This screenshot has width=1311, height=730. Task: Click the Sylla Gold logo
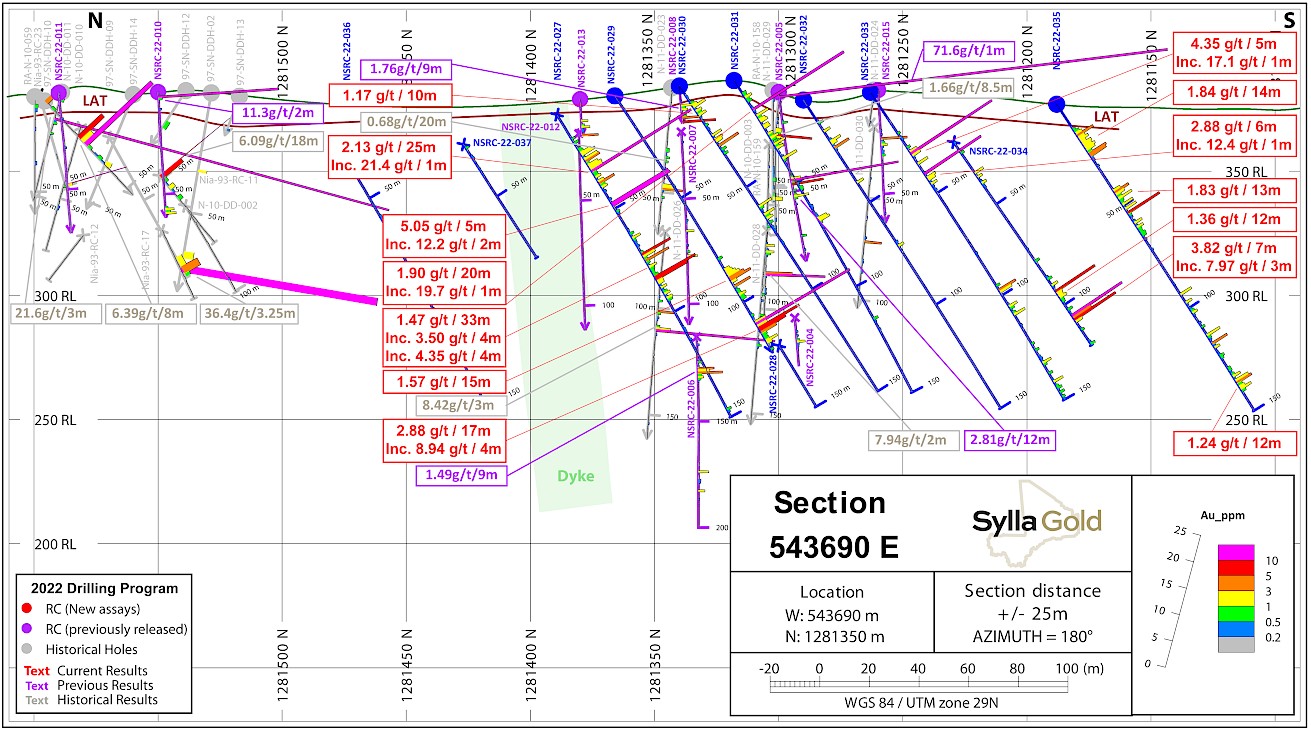[x=1037, y=521]
